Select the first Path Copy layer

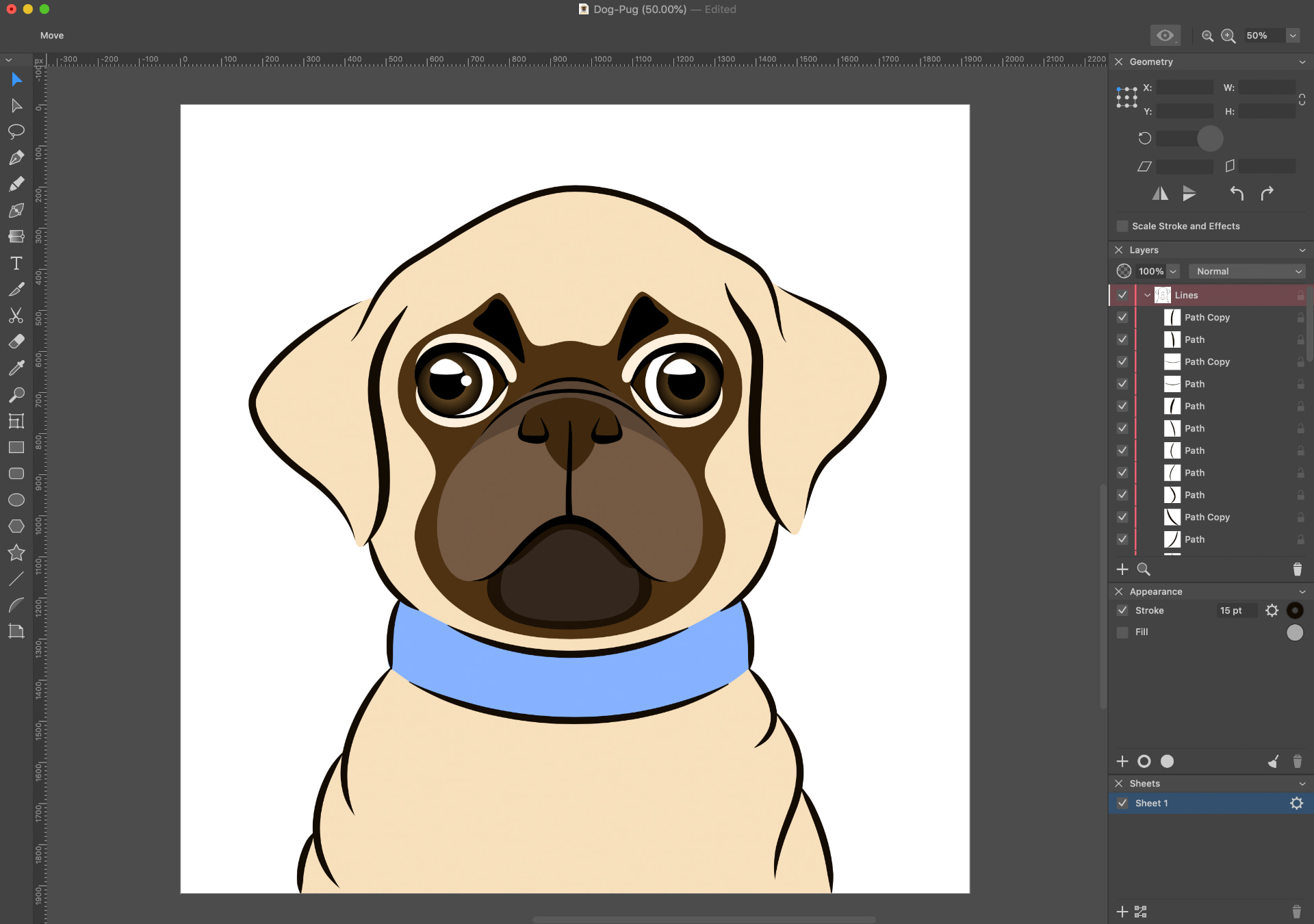pyautogui.click(x=1207, y=318)
